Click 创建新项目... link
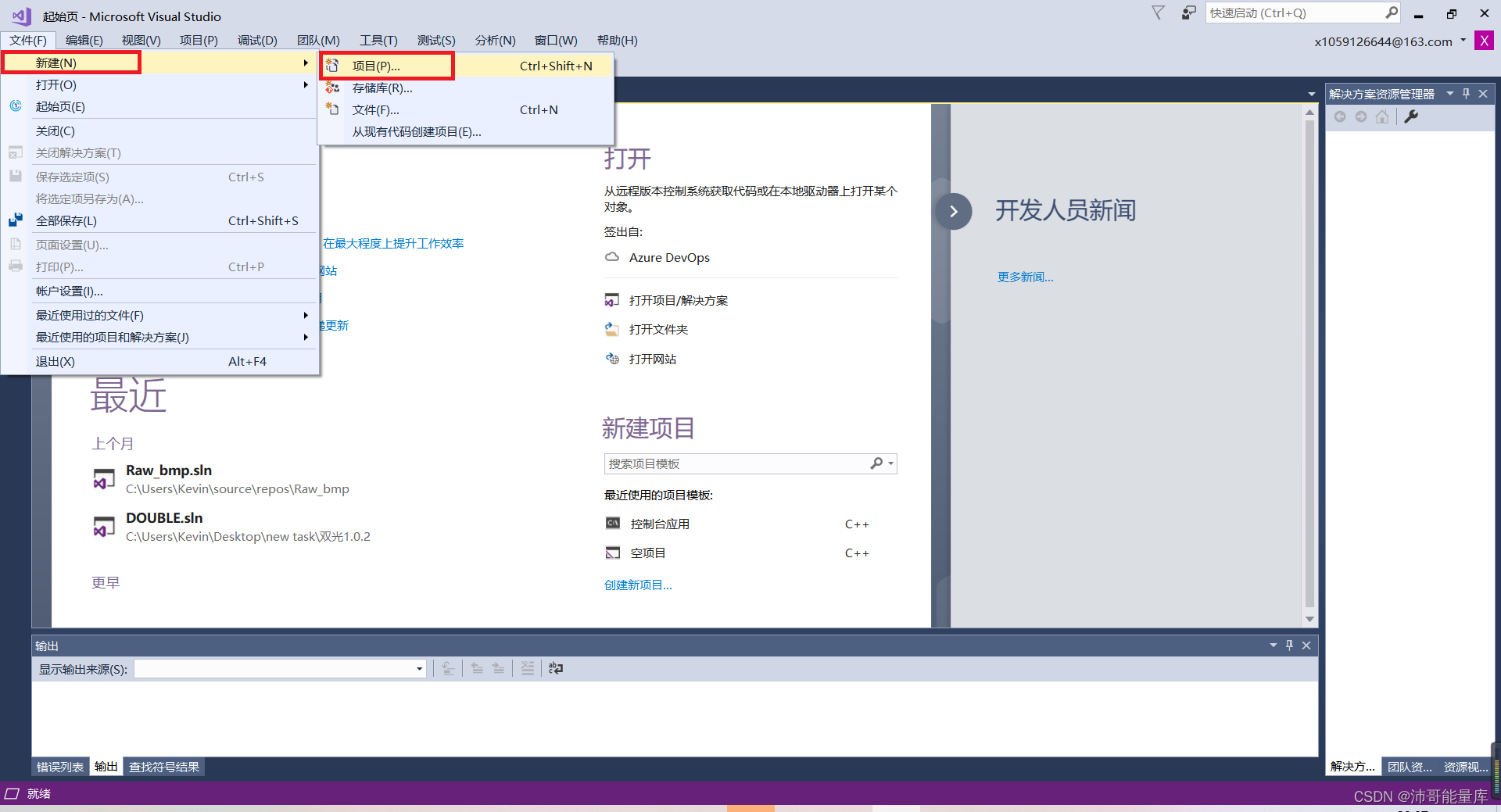 [x=638, y=585]
